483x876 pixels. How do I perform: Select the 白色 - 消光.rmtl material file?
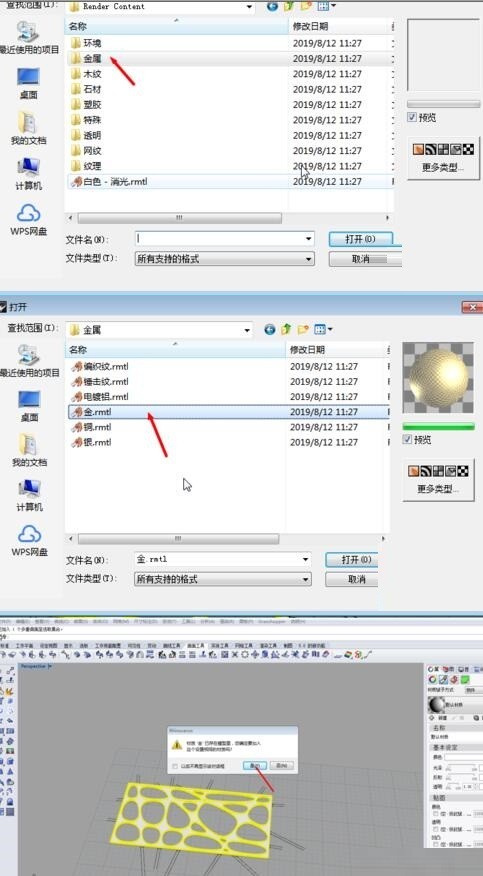coord(109,182)
